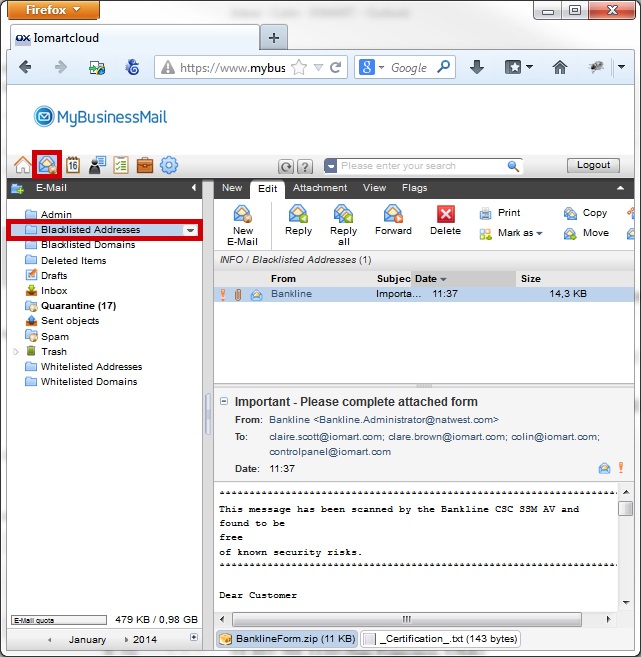This screenshot has height=657, width=641.
Task: Delete the selected email with the red X
Action: [x=446, y=221]
